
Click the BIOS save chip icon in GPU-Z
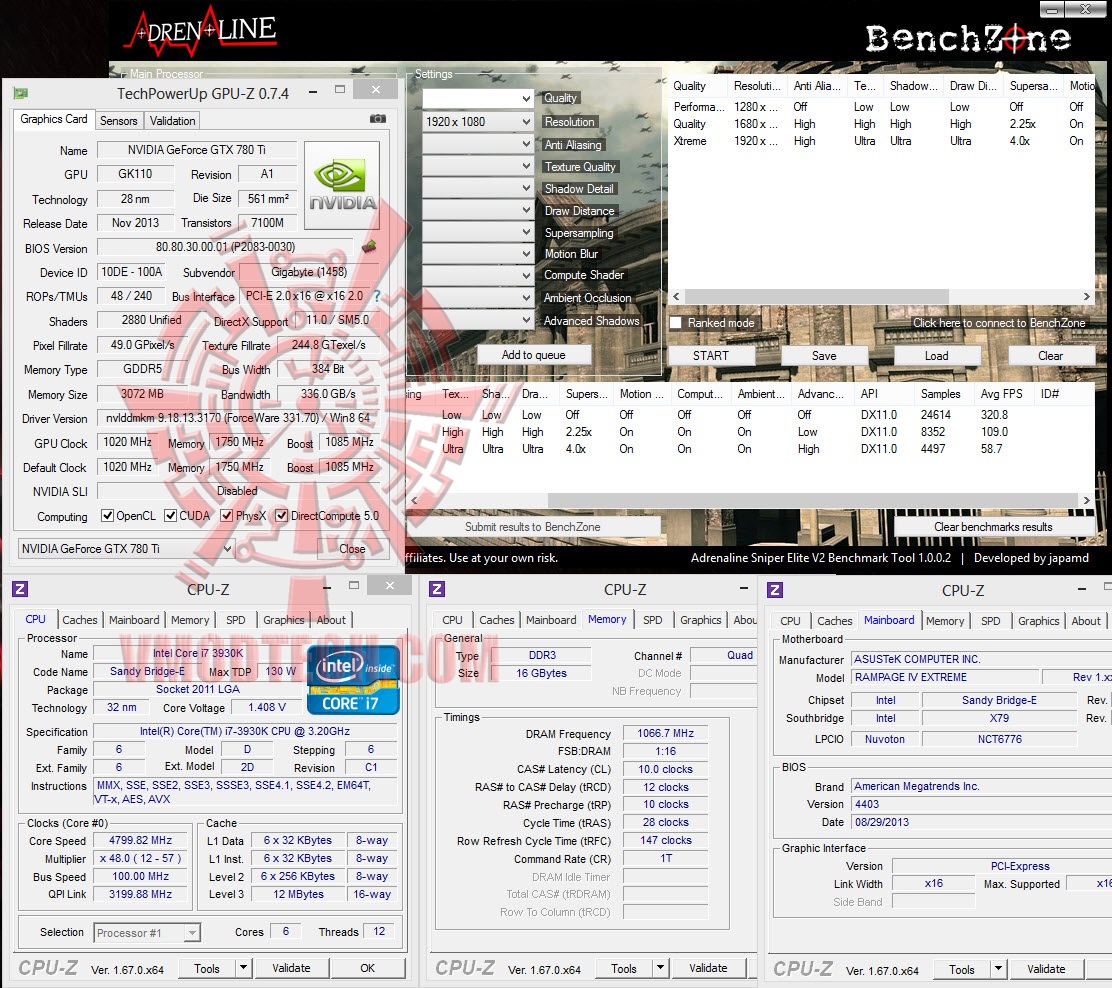369,247
